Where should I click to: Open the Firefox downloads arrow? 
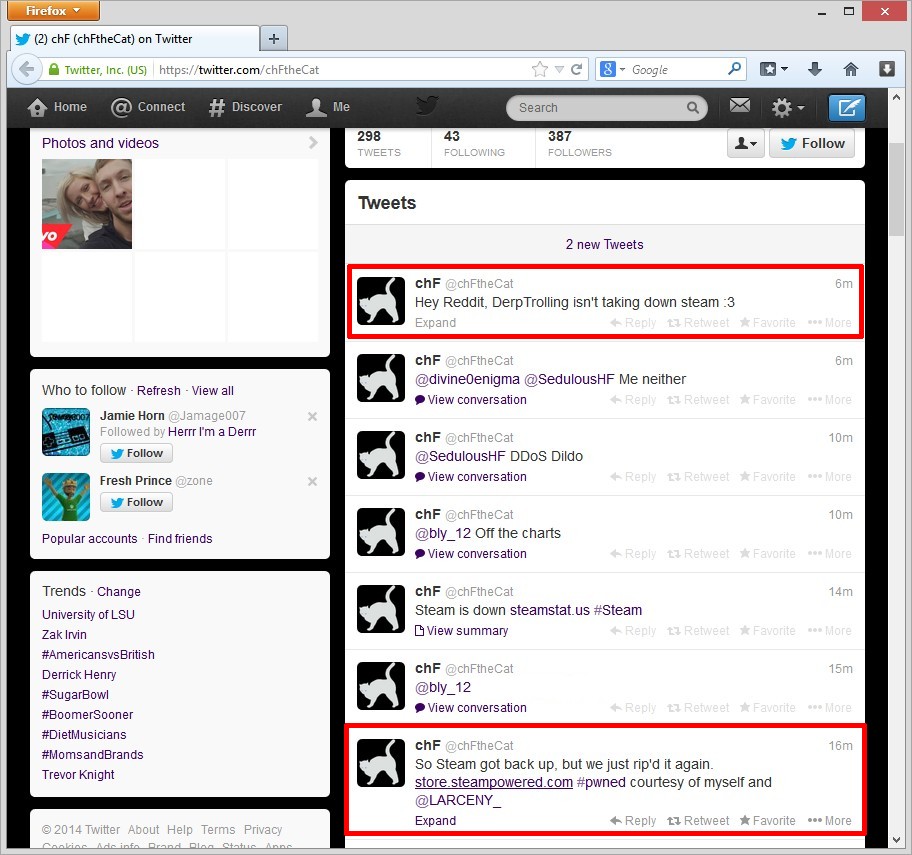click(815, 69)
